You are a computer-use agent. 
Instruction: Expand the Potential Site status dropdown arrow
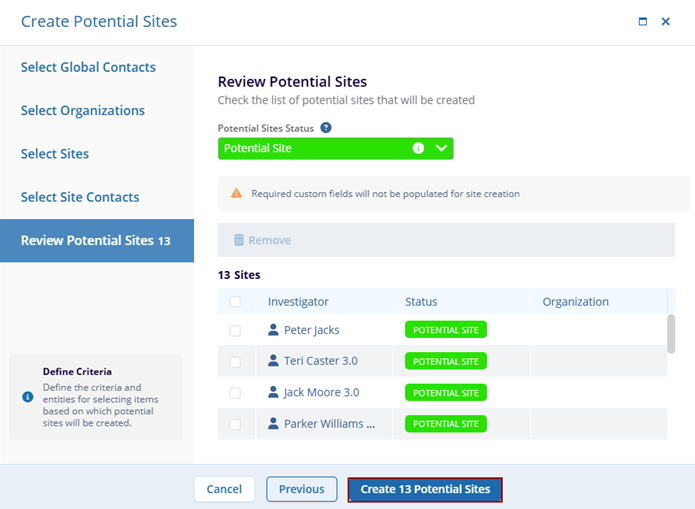click(x=442, y=148)
